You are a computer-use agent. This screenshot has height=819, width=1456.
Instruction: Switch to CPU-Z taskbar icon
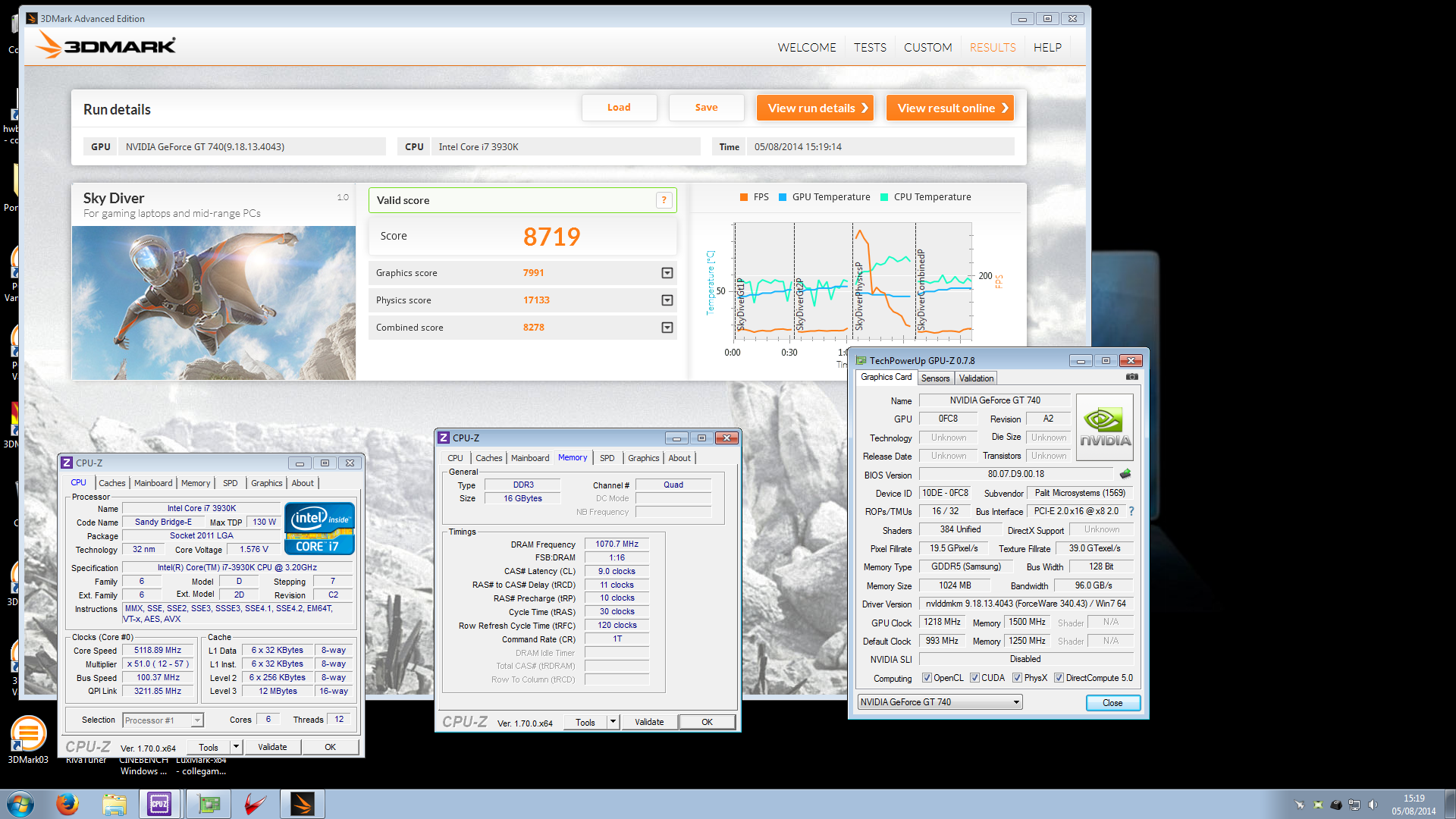160,804
